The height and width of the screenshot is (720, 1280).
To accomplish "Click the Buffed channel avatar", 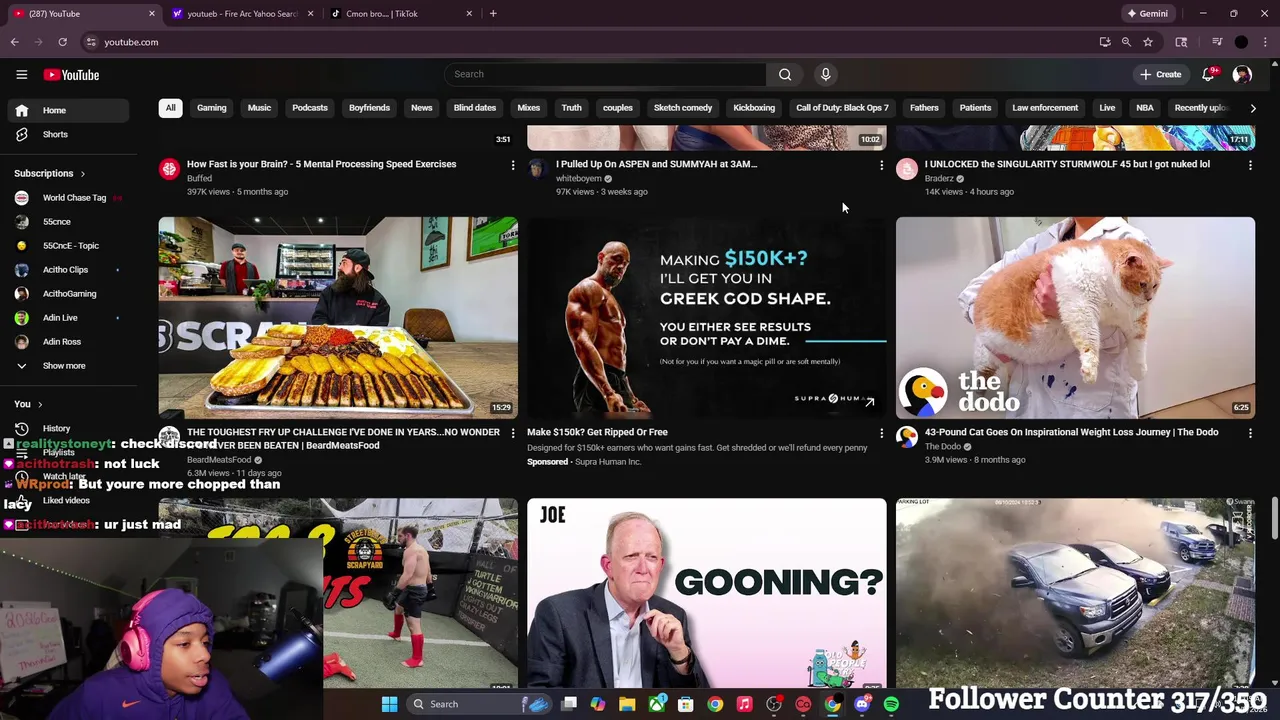I will [169, 169].
